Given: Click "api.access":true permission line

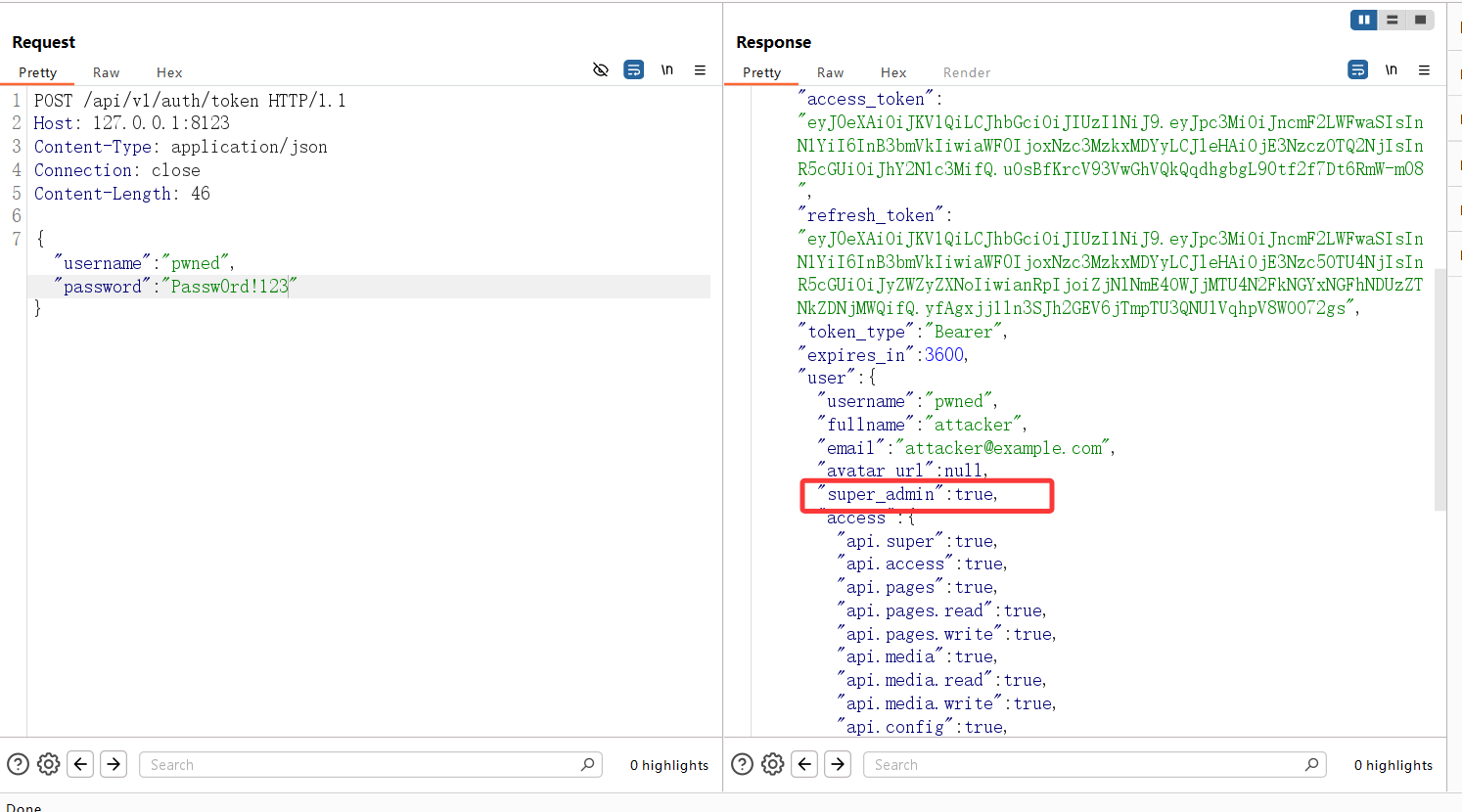Looking at the screenshot, I should [922, 564].
